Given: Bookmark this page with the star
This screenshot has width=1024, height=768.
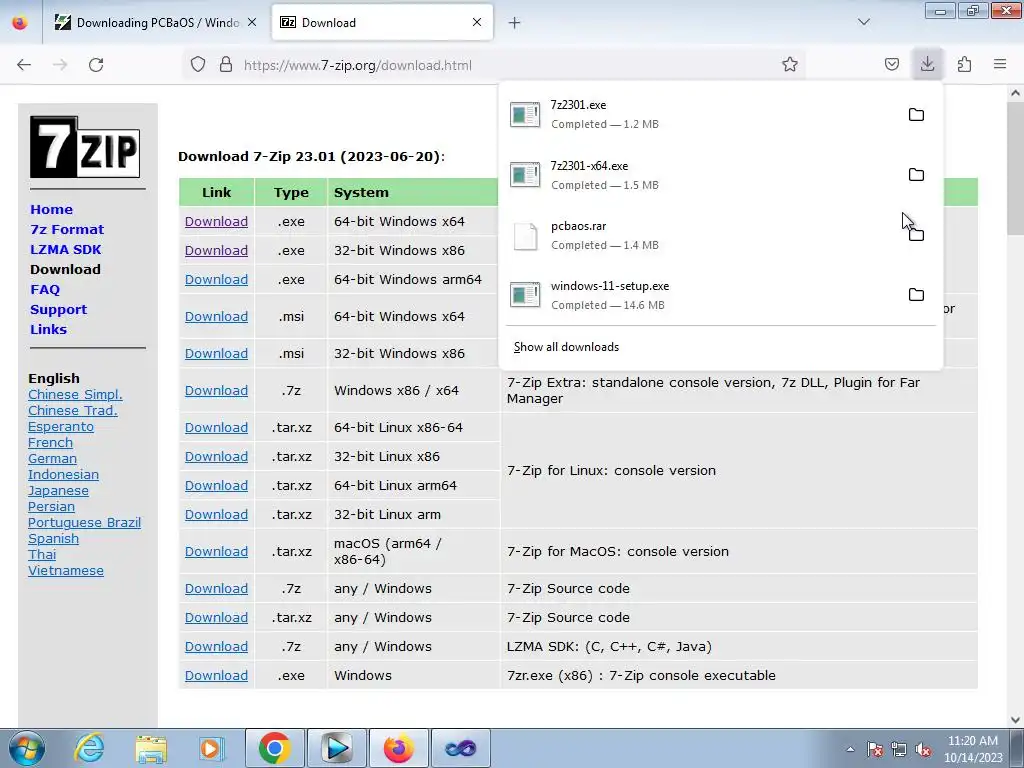Looking at the screenshot, I should coord(790,65).
